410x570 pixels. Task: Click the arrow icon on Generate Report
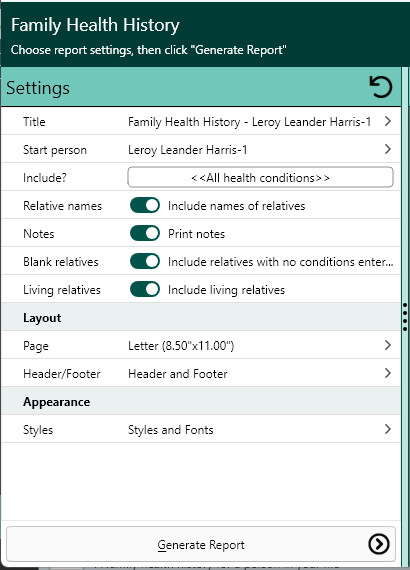point(379,544)
